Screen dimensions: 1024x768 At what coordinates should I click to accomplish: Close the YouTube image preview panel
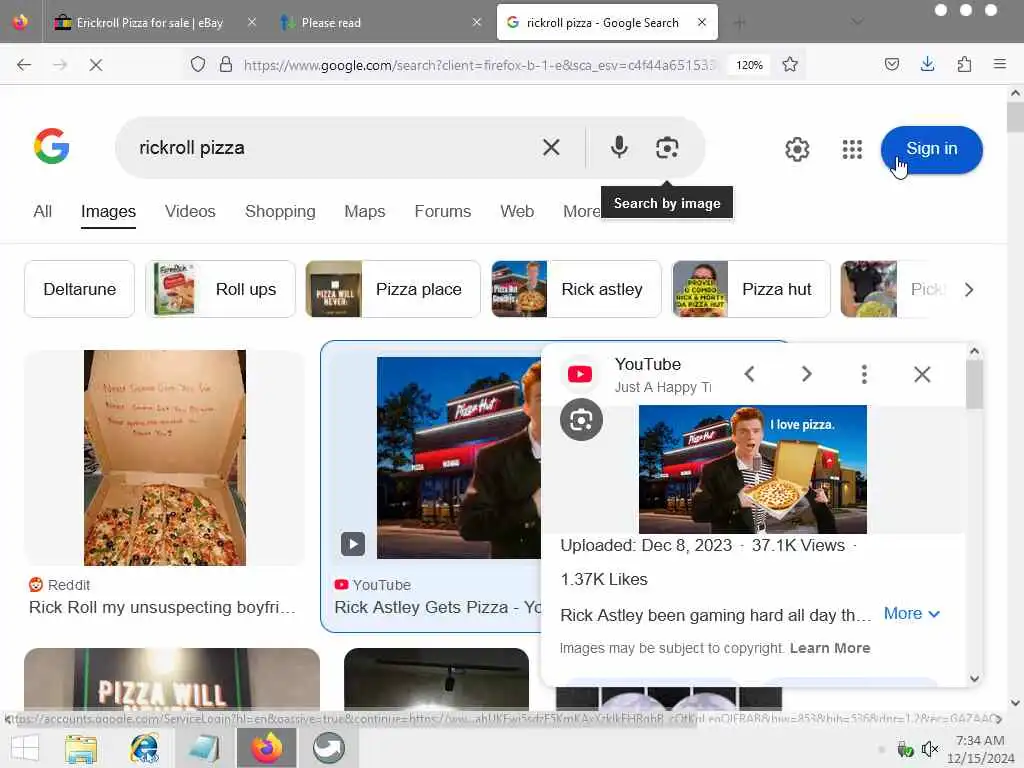(922, 374)
